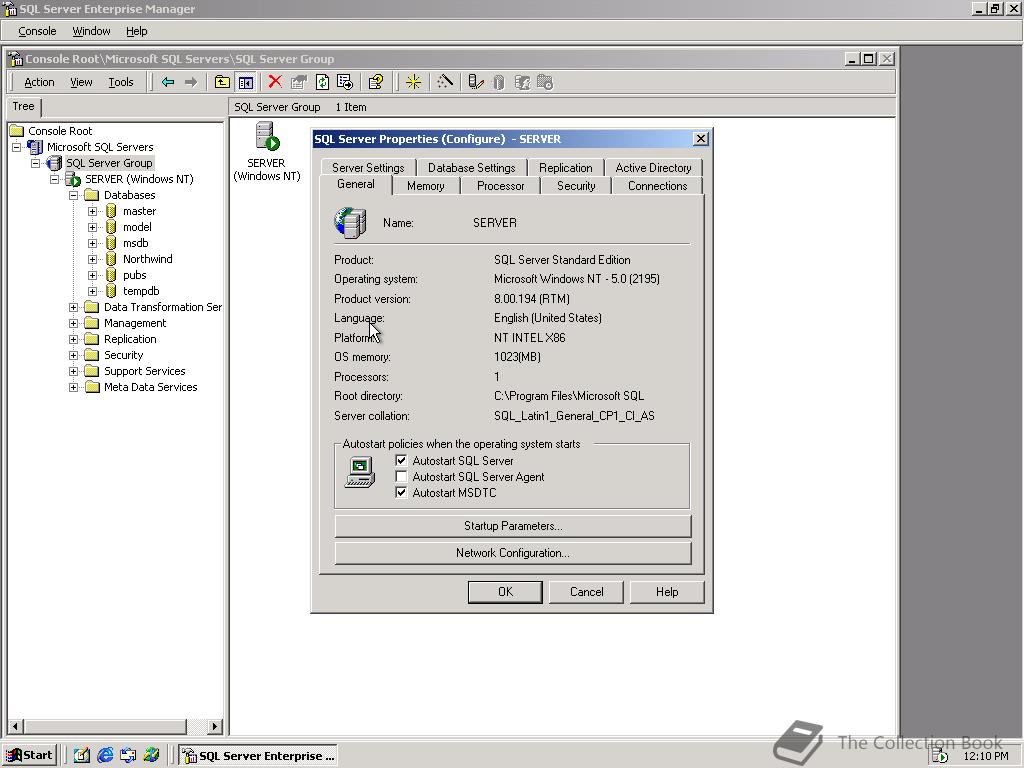The image size is (1024, 768).
Task: Click the Help question mark toolbar icon
Action: 376,82
